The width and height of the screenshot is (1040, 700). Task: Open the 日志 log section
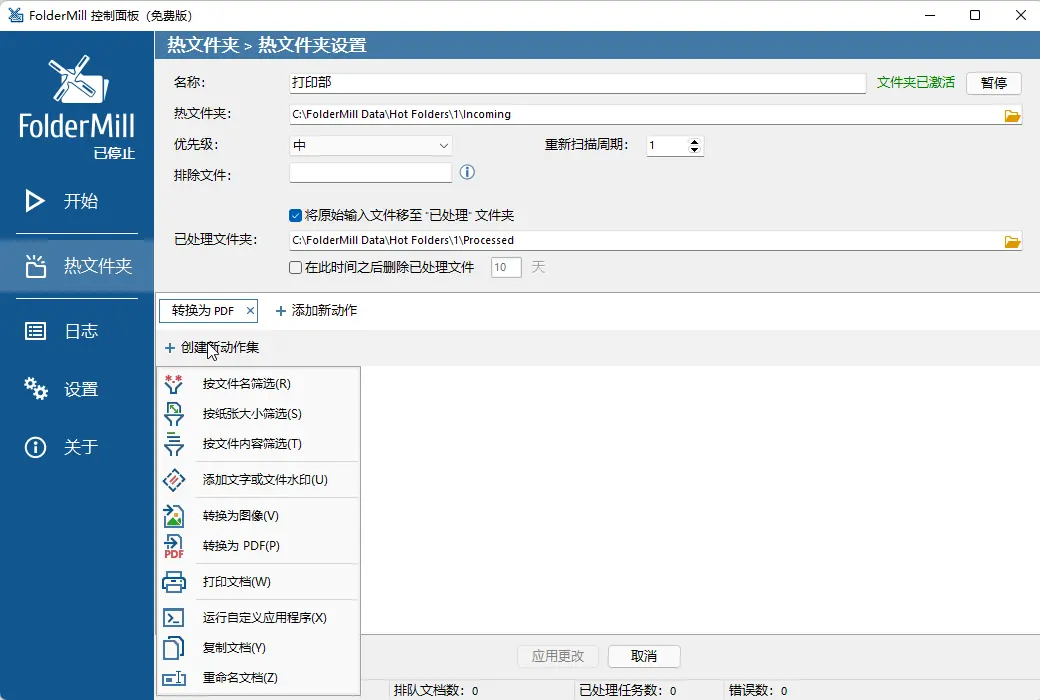click(x=77, y=330)
